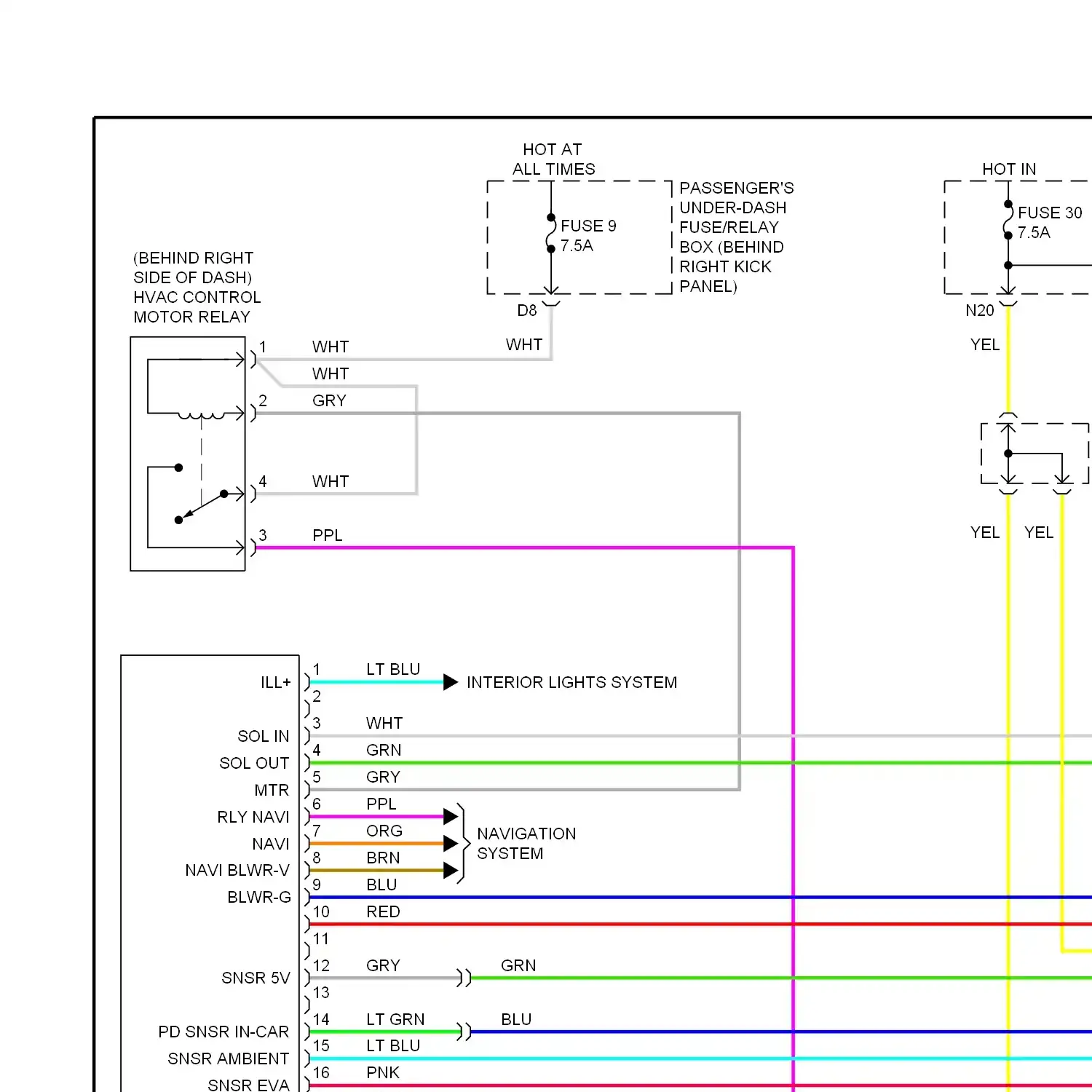1092x1092 pixels.
Task: Select the SOL IN terminal label
Action: [x=264, y=737]
